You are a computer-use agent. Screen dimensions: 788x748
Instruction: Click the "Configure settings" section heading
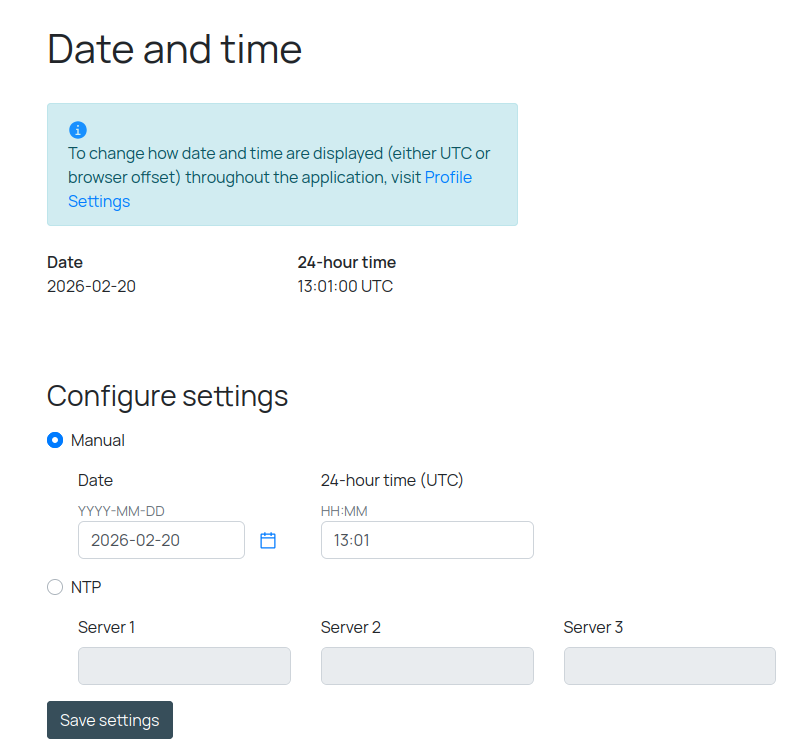[x=167, y=396]
